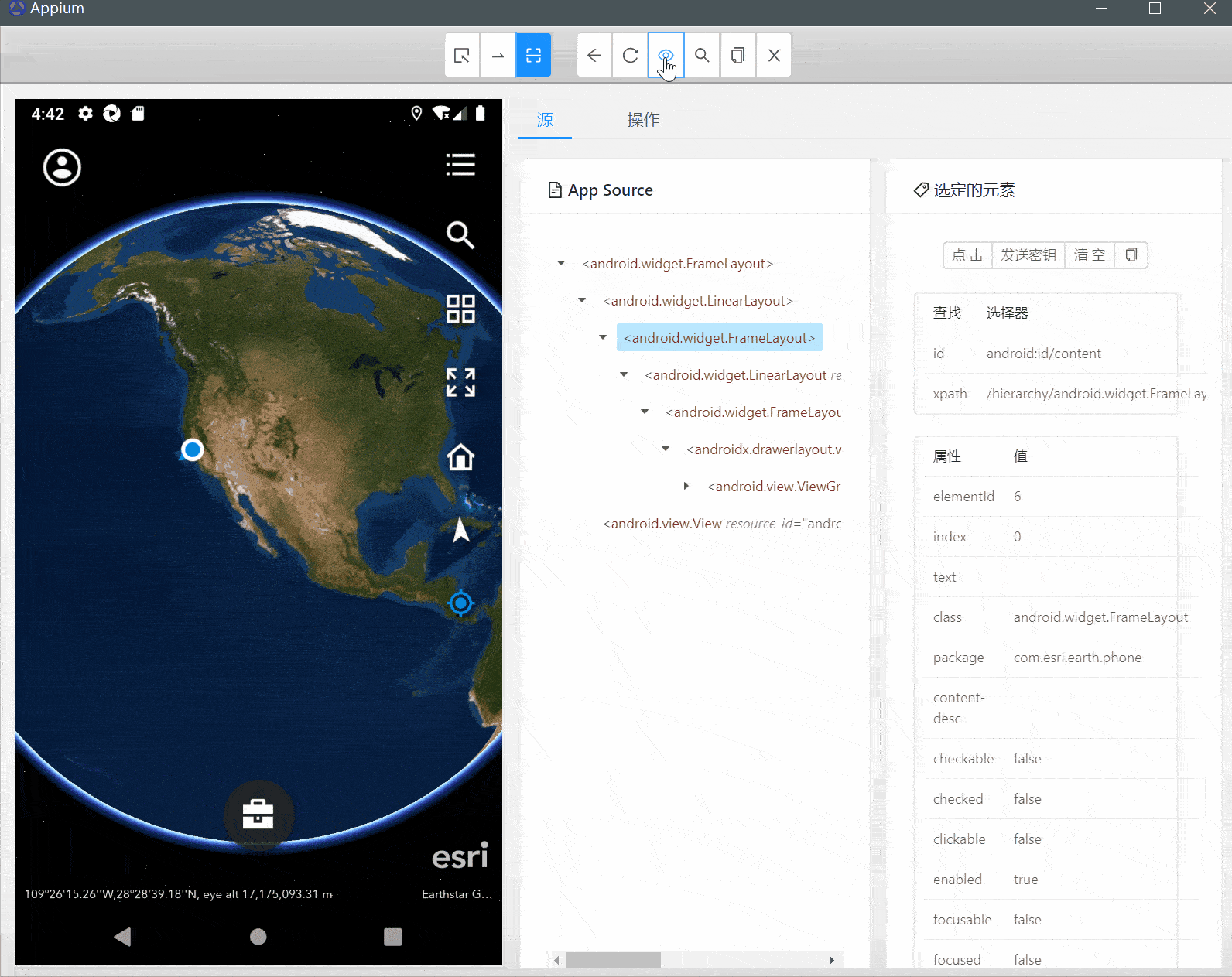The image size is (1232, 977).
Task: Enable the Tap by coordinates mode
Action: 533,55
